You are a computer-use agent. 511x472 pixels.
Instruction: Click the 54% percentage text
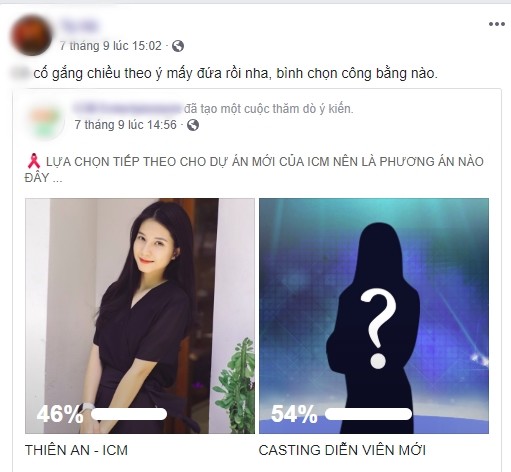point(294,414)
